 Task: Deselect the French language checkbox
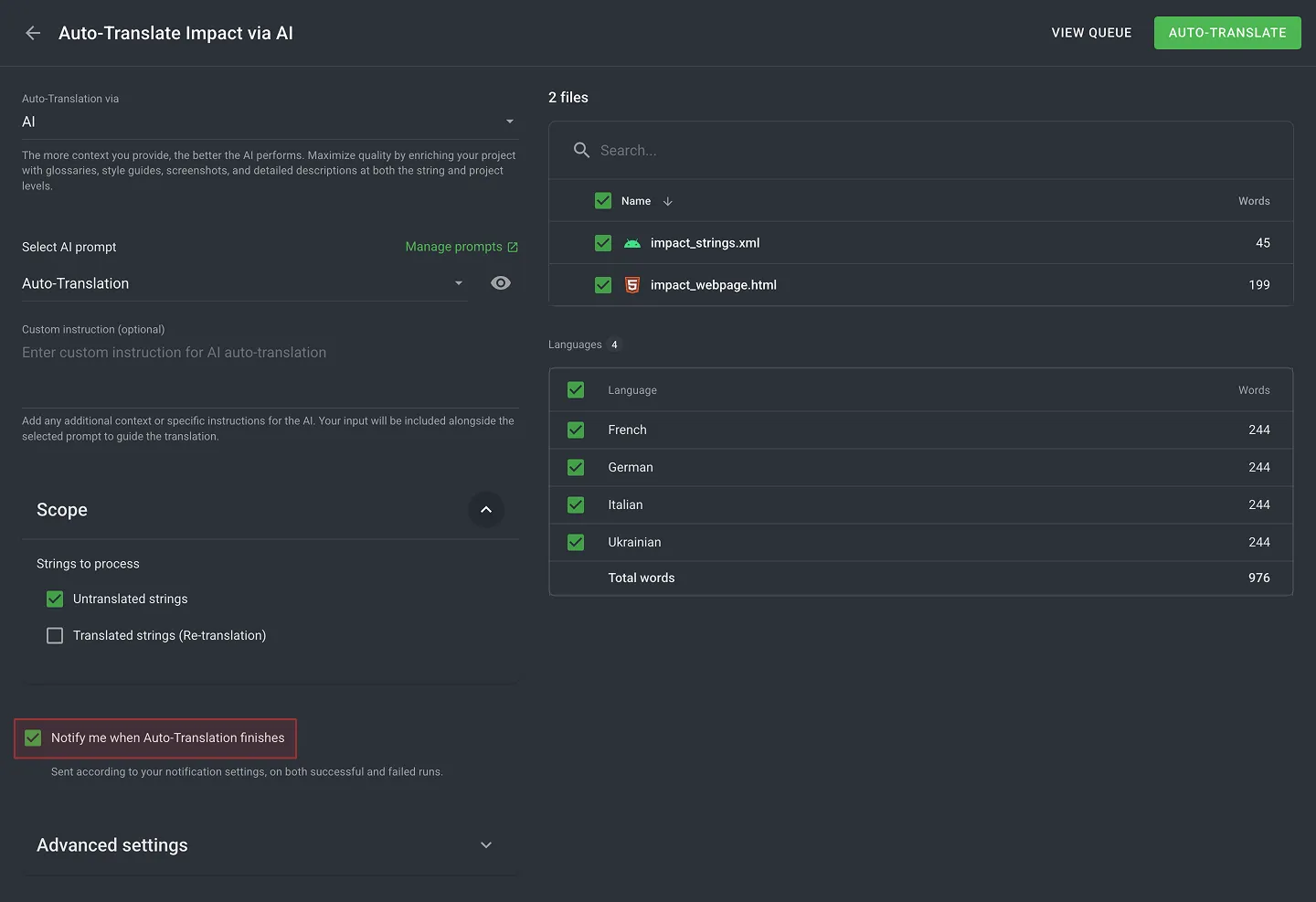[x=576, y=430]
